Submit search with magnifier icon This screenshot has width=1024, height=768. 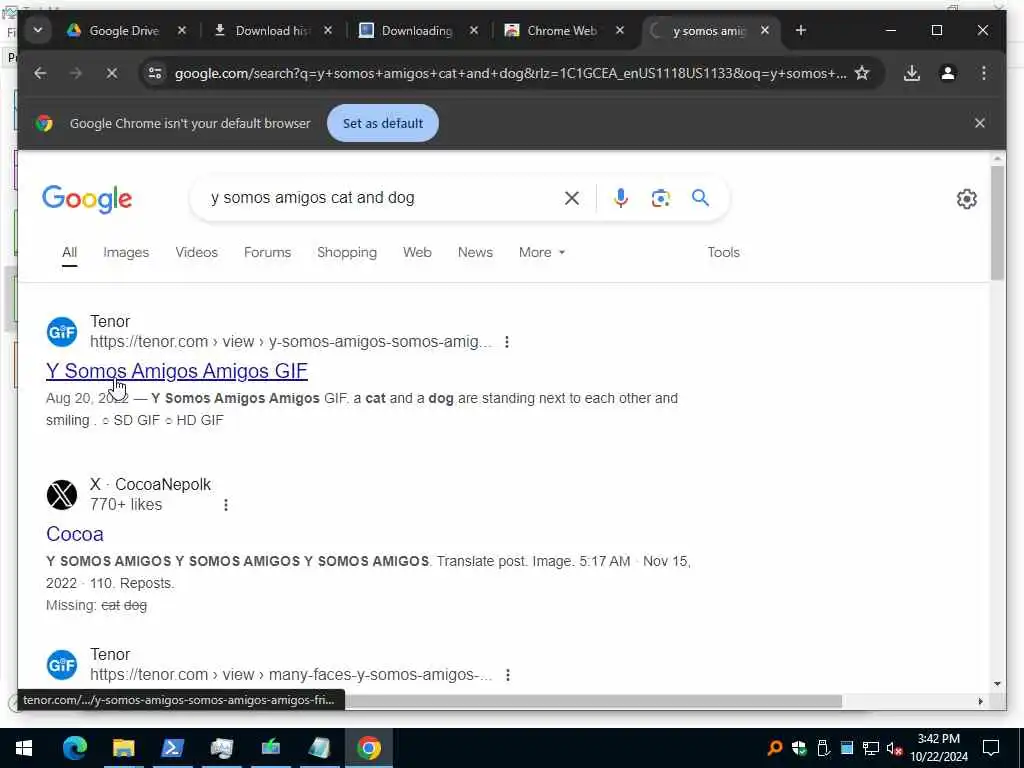tap(700, 198)
